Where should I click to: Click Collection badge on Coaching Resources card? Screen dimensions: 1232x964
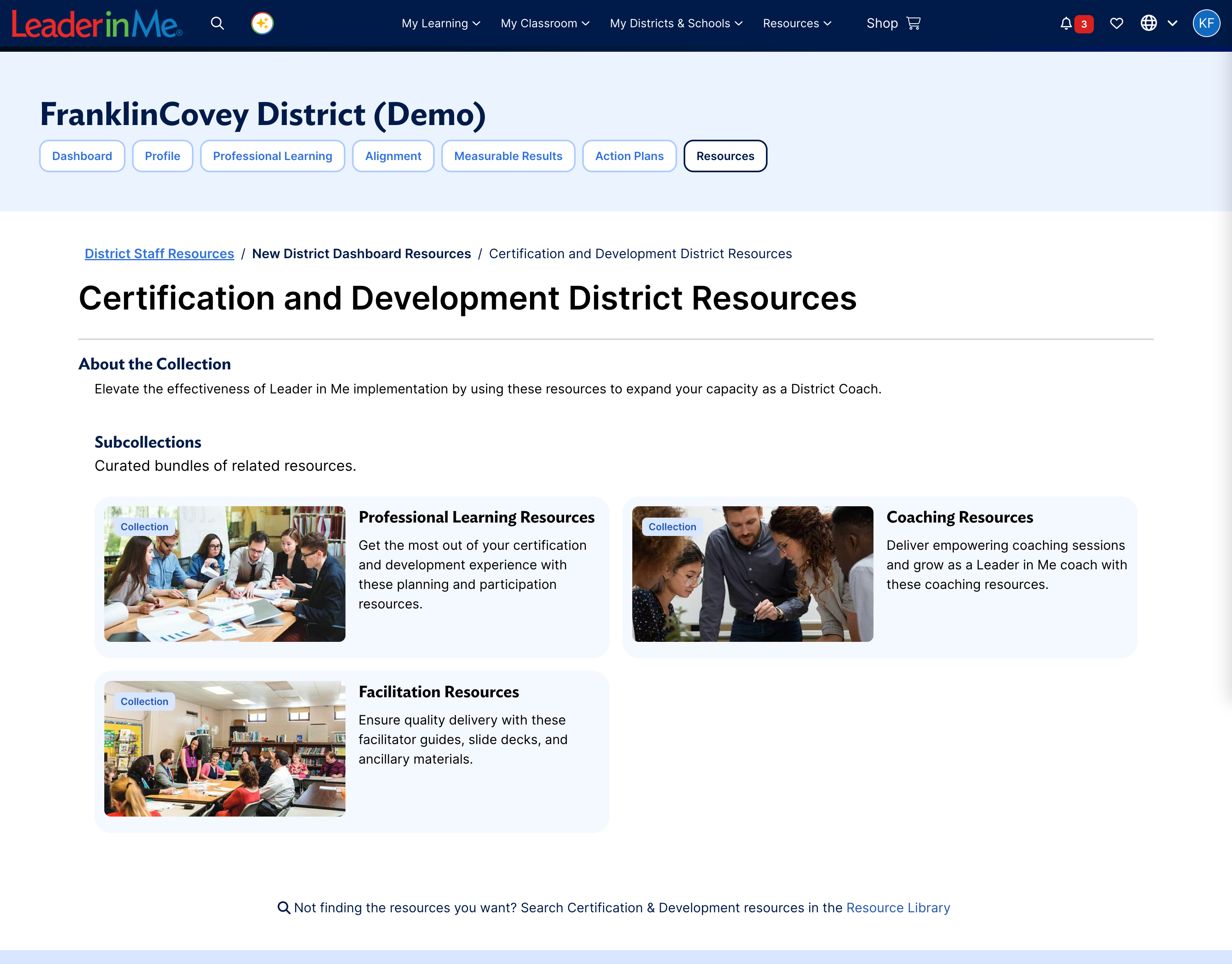[673, 527]
